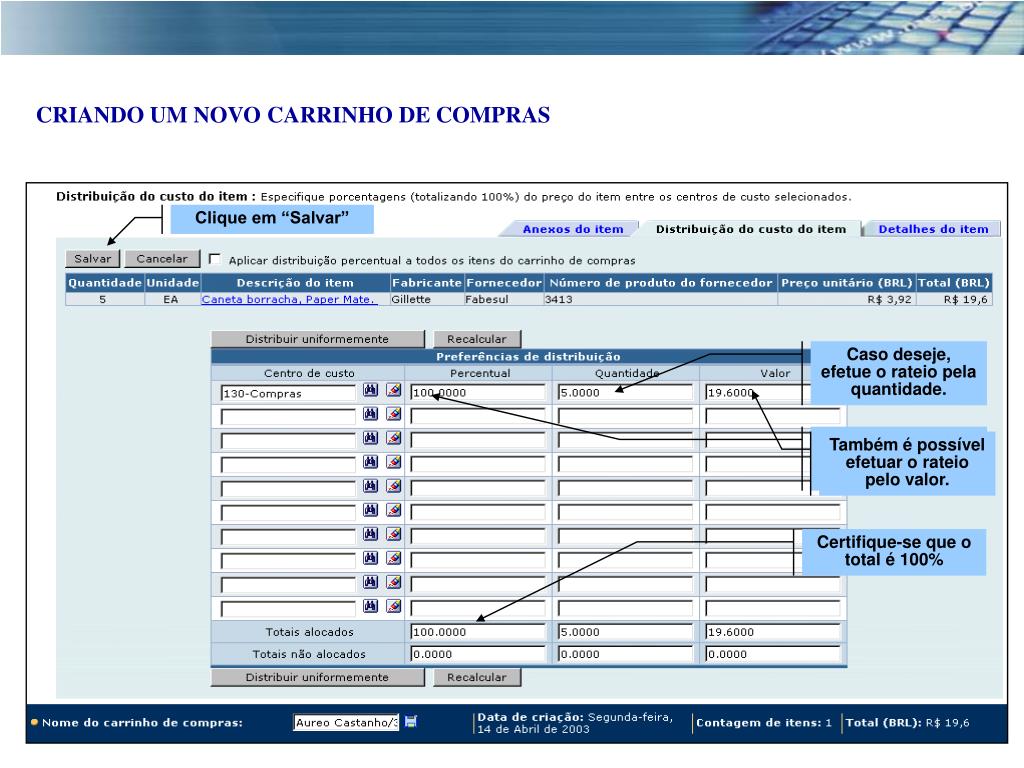Click the eraser clear icon in cost center row 6

393,510
